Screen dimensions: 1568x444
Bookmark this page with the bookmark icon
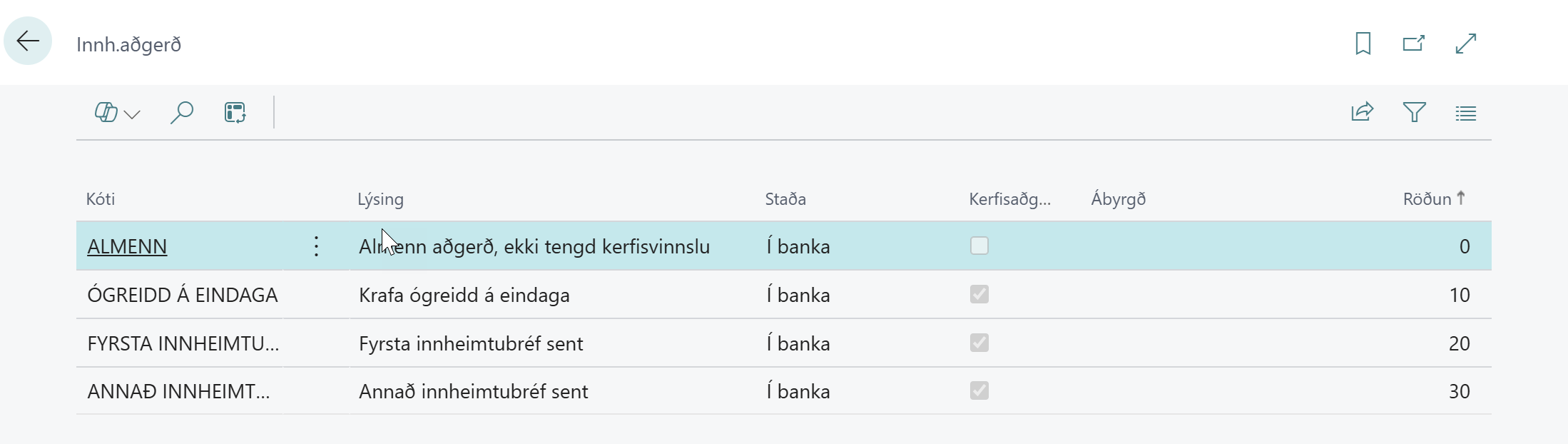click(1363, 44)
